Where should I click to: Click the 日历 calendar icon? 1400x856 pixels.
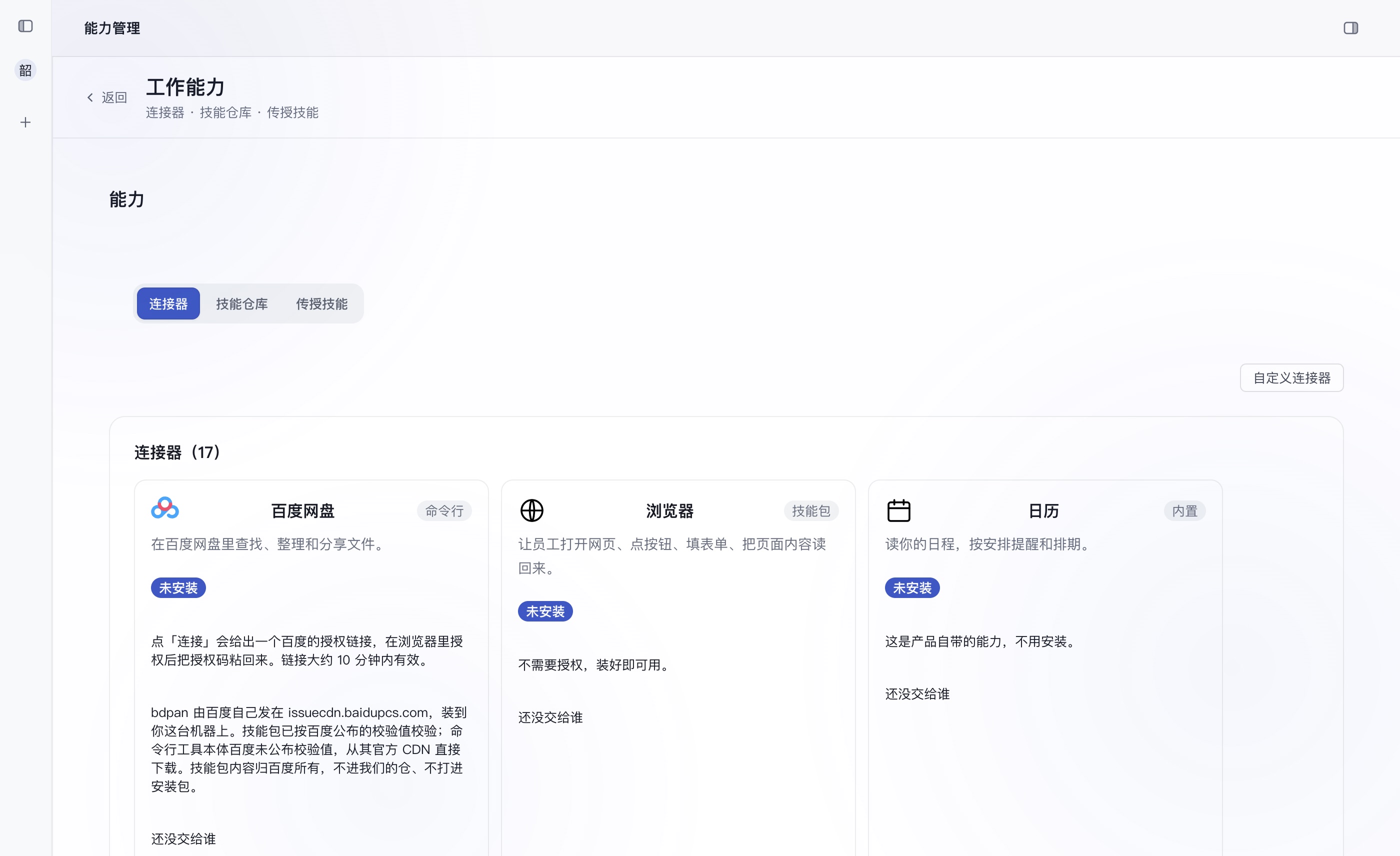point(899,510)
